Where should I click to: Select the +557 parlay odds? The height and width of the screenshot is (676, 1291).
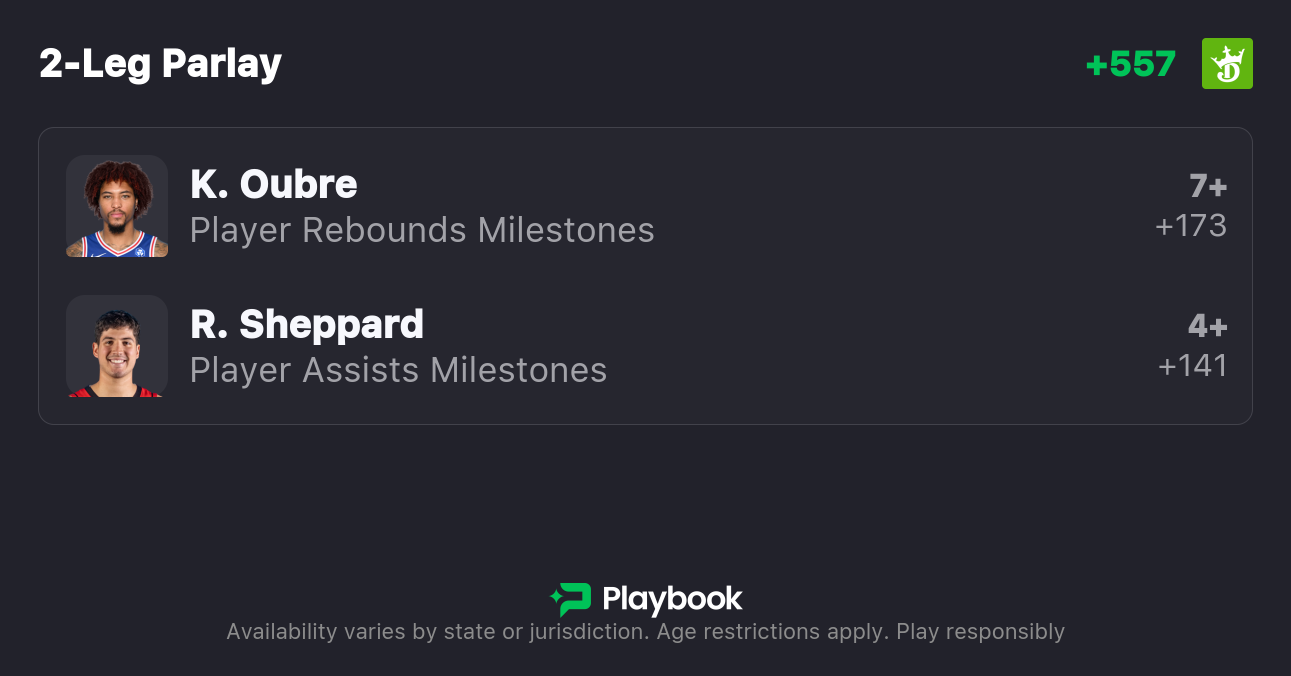click(x=1130, y=64)
